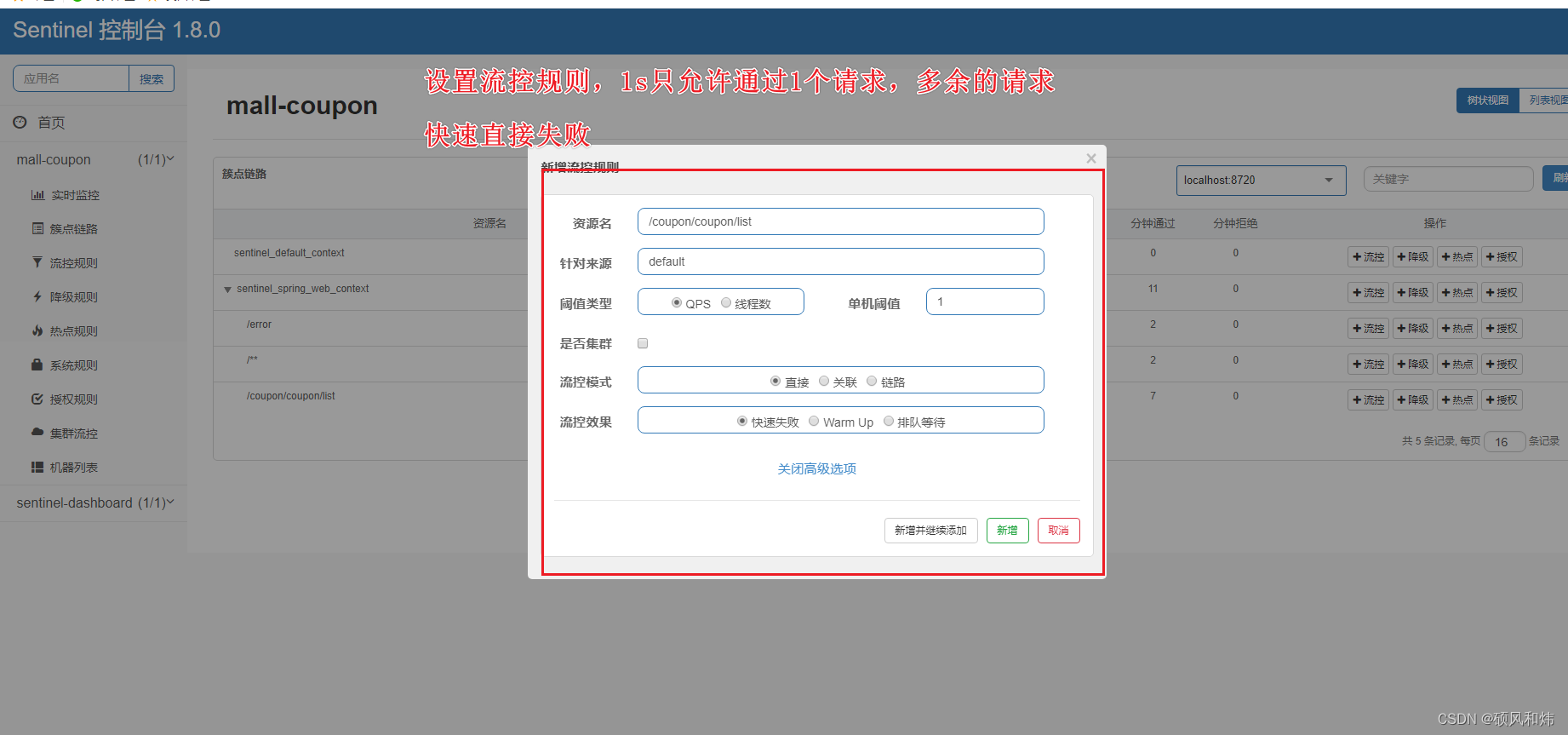The width and height of the screenshot is (1568, 735).
Task: Click +热点 in /** row
Action: [x=1457, y=365]
